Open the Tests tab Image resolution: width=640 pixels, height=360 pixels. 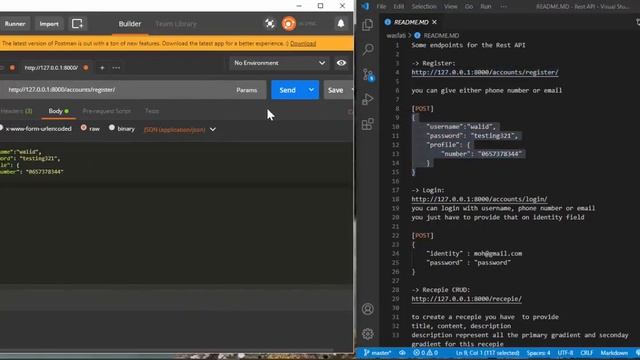(152, 111)
